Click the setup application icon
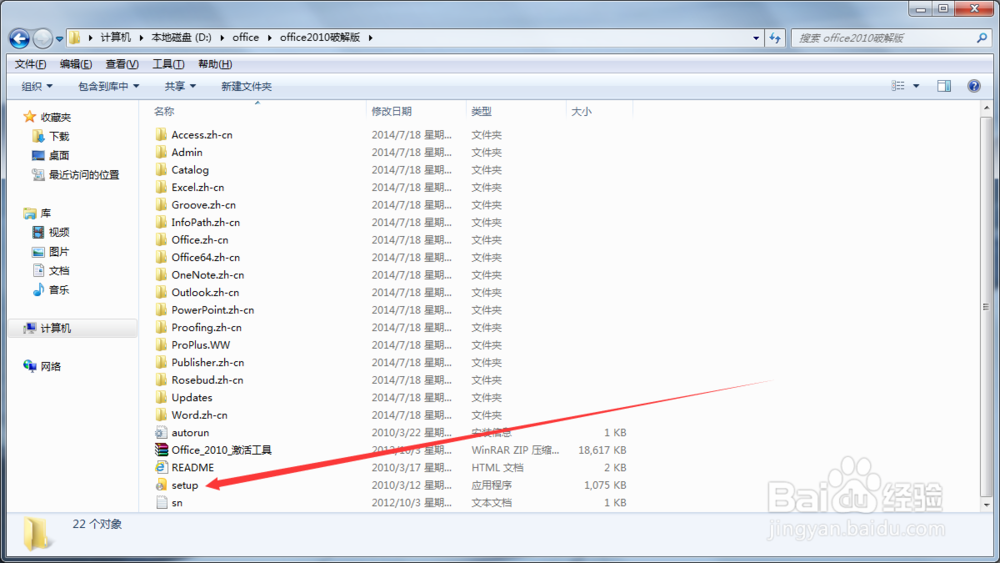This screenshot has width=1000, height=563. [161, 485]
